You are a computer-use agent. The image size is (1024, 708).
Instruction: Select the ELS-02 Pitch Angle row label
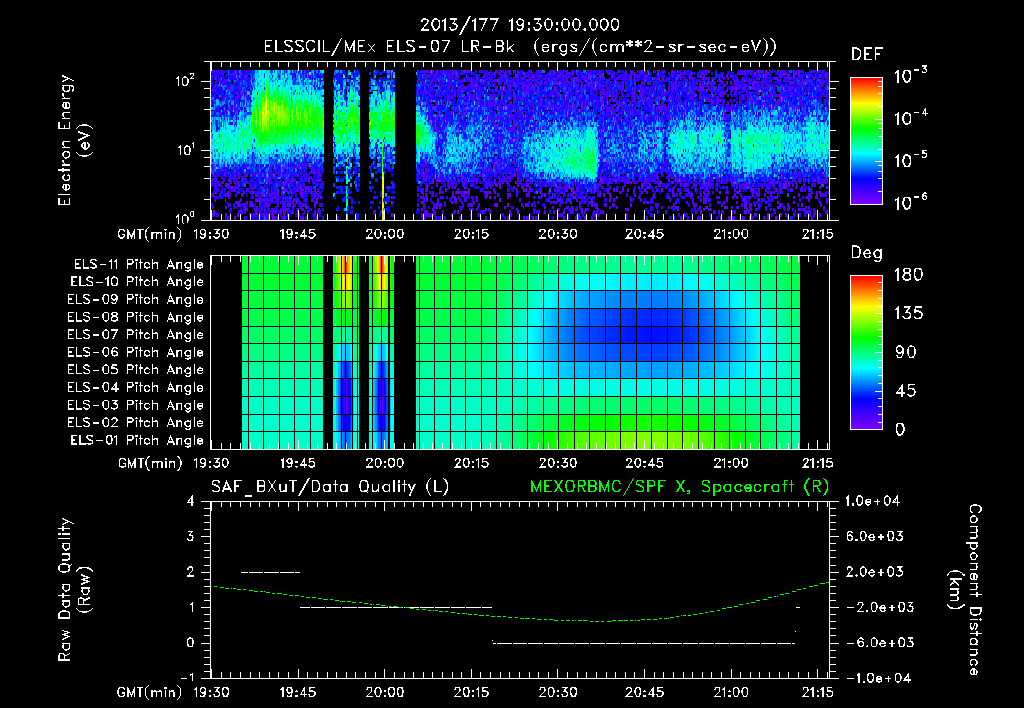coord(135,423)
